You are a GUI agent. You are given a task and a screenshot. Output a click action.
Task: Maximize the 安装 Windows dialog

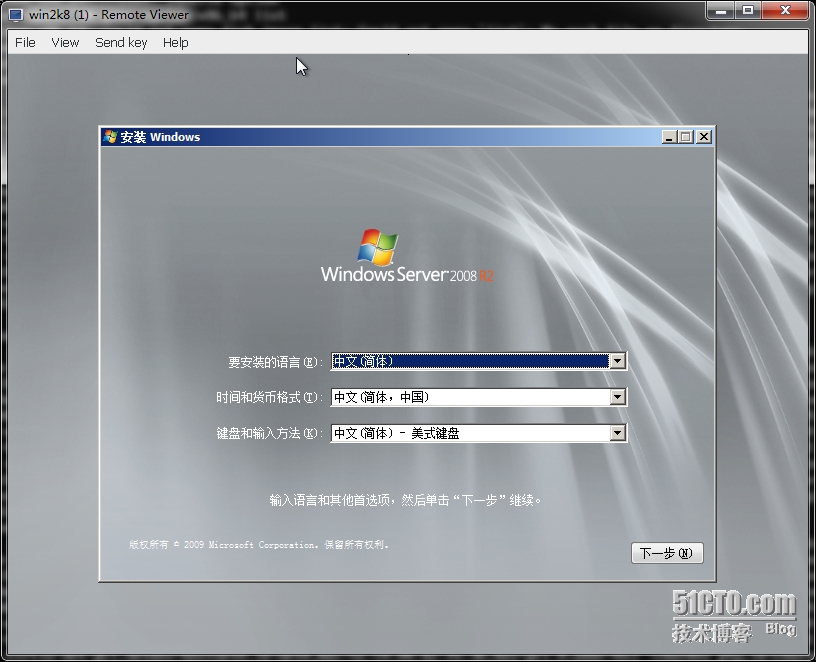(686, 137)
